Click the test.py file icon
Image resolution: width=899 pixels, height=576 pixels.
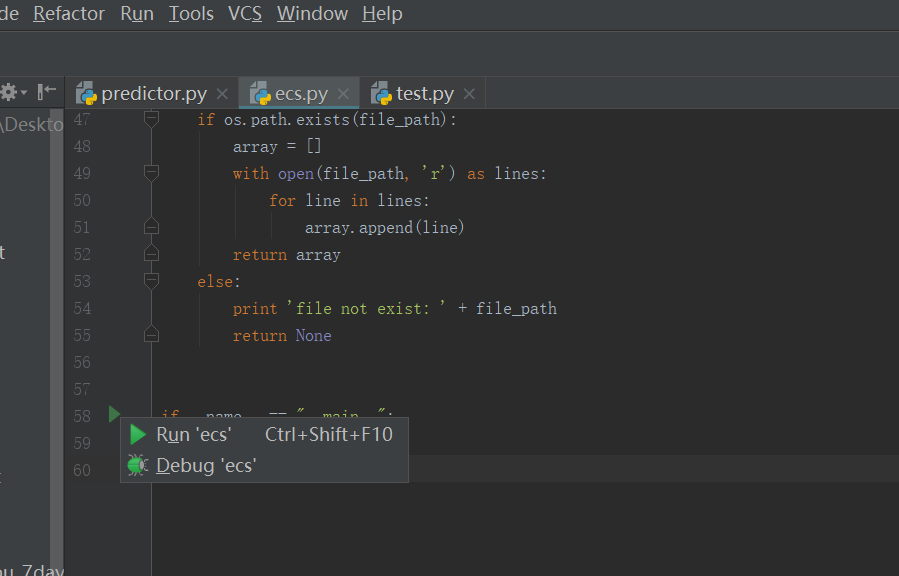[x=381, y=93]
